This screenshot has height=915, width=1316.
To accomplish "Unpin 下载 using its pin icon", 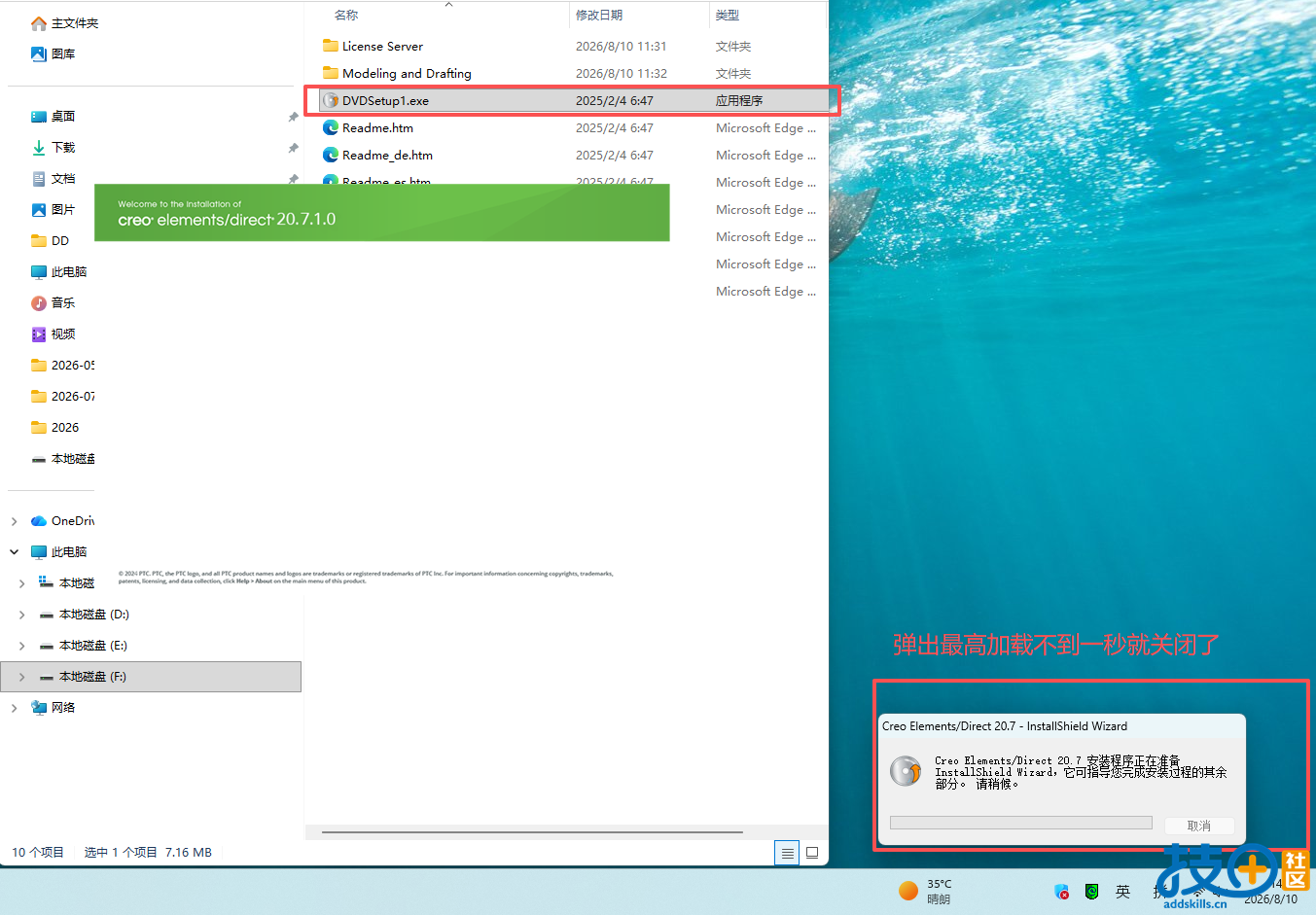I will point(293,148).
